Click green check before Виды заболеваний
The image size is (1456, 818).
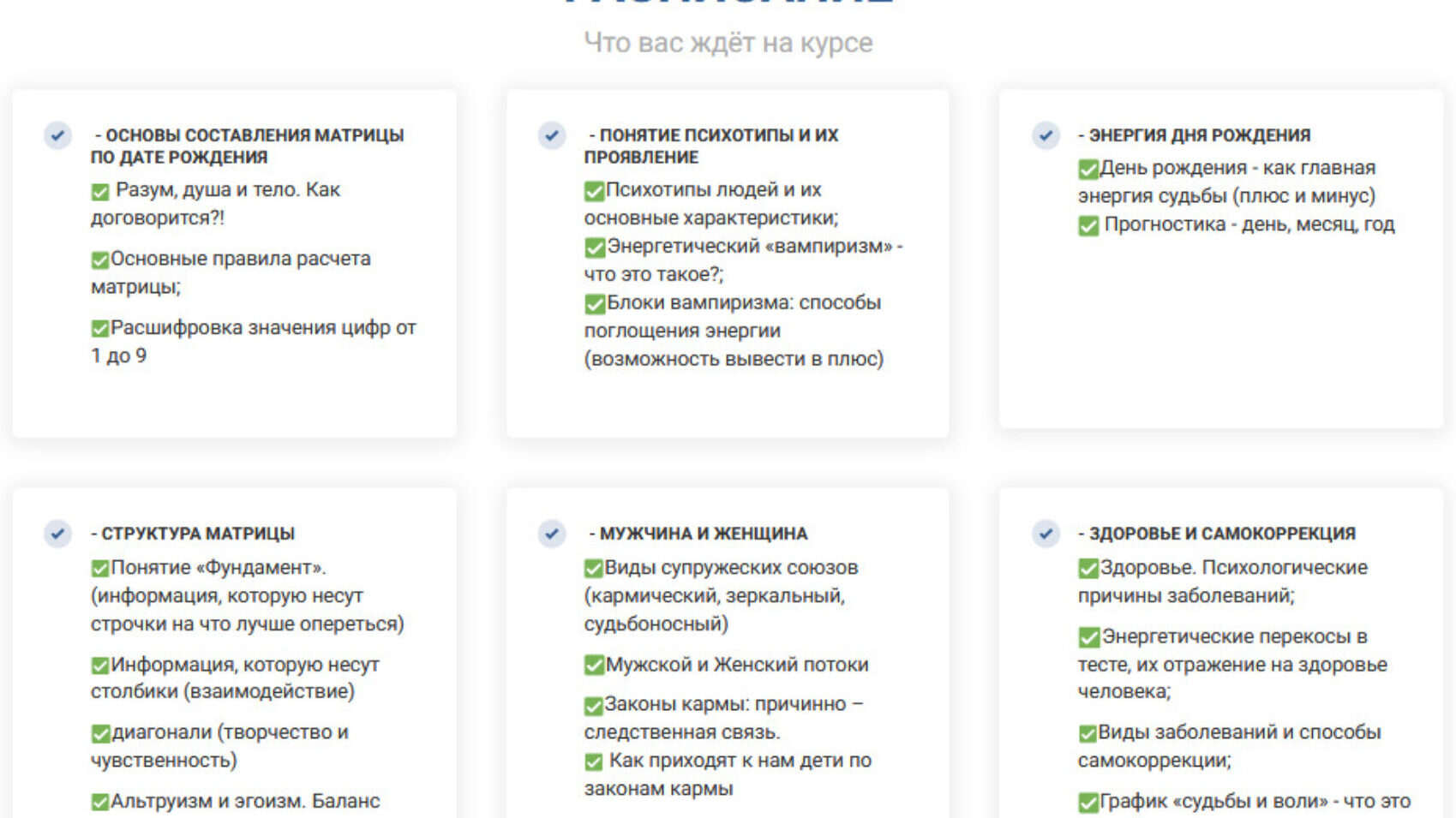click(1088, 734)
